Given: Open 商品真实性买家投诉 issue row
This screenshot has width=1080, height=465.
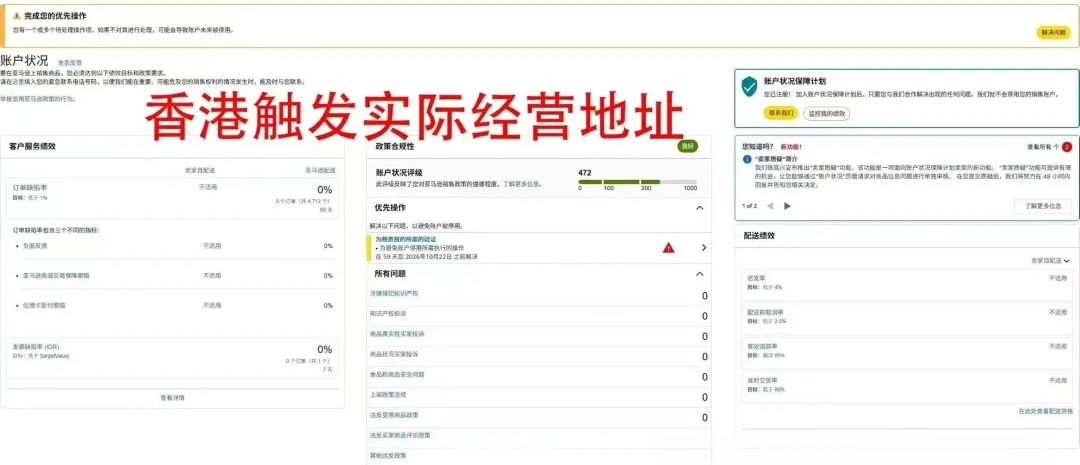Looking at the screenshot, I should (539, 335).
